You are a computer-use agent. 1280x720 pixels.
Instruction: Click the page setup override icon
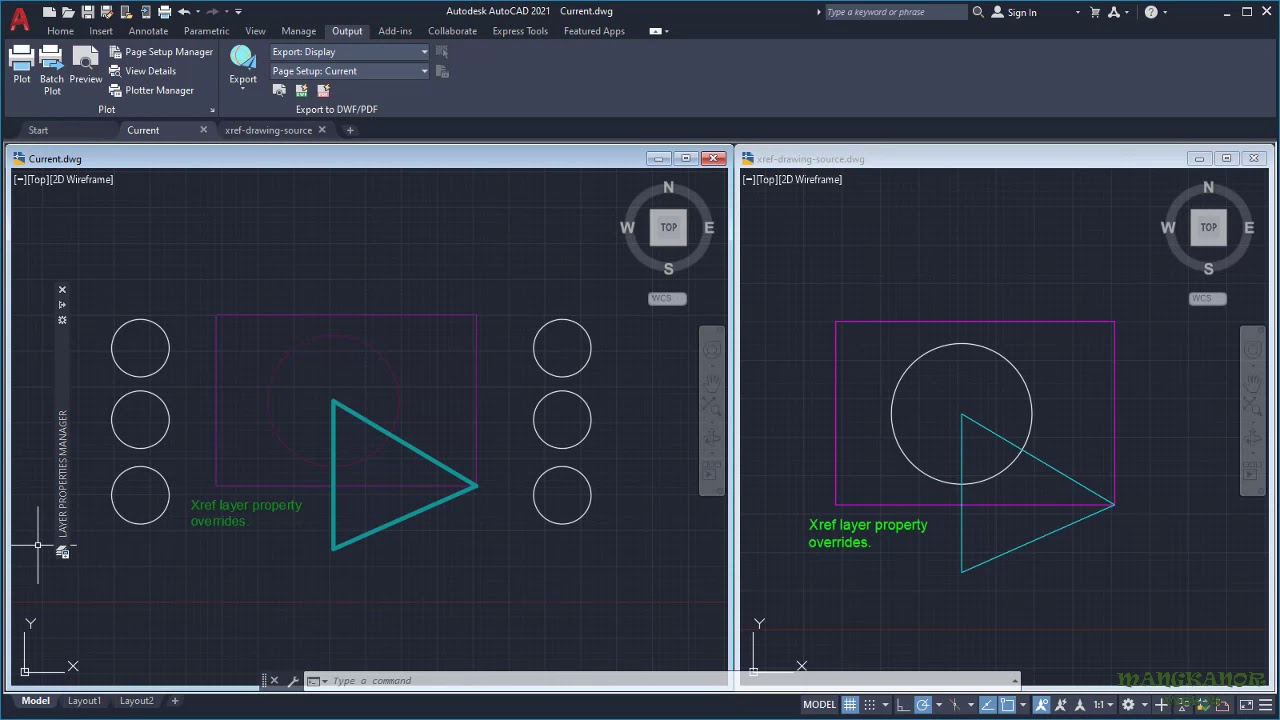pos(442,71)
